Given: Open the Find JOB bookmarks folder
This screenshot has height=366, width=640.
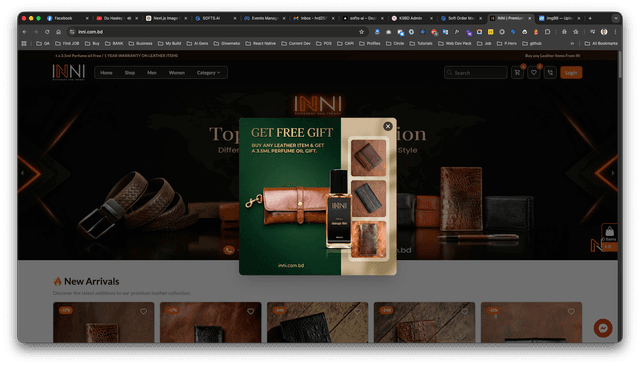Looking at the screenshot, I should point(67,43).
